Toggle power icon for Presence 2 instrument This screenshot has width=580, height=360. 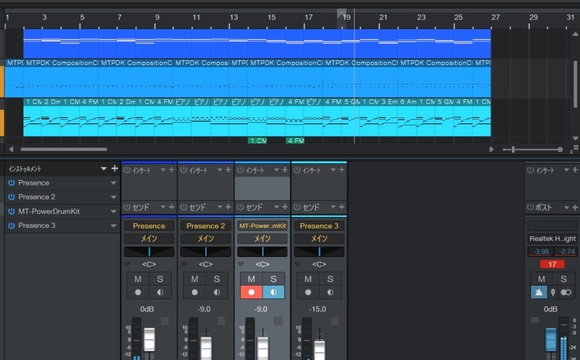pyautogui.click(x=11, y=197)
